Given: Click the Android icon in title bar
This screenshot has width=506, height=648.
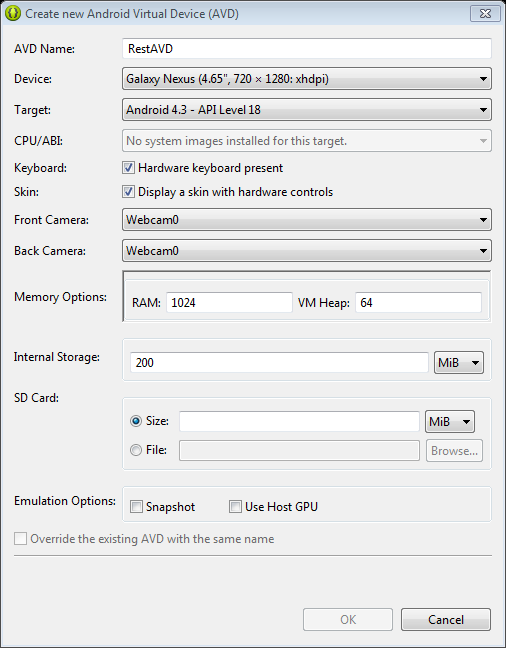Looking at the screenshot, I should 13,14.
